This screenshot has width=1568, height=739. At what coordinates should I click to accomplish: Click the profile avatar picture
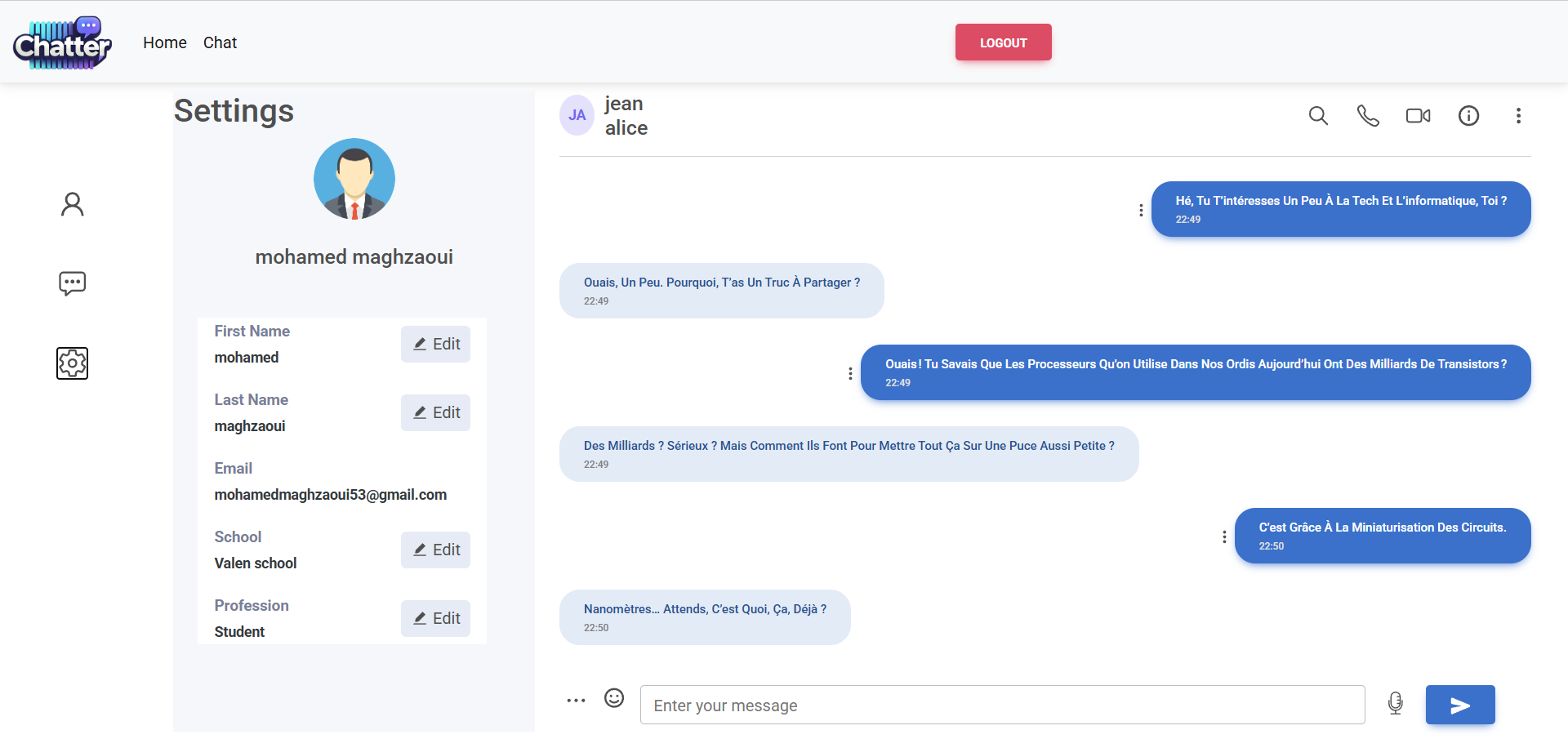354,179
